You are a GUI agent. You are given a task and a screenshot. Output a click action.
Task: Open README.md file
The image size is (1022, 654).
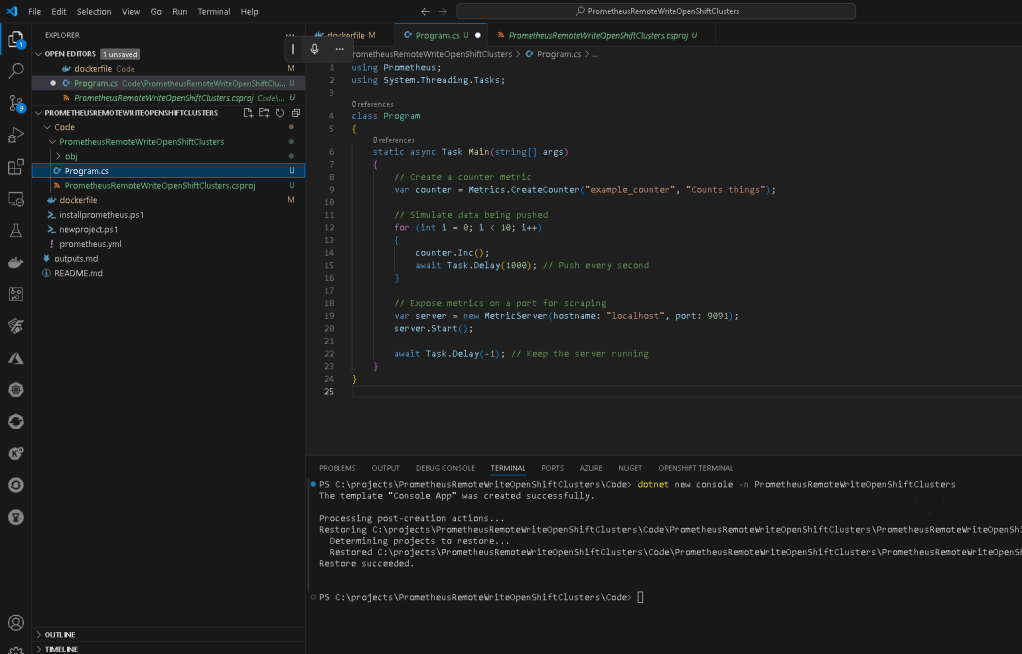(x=168, y=273)
